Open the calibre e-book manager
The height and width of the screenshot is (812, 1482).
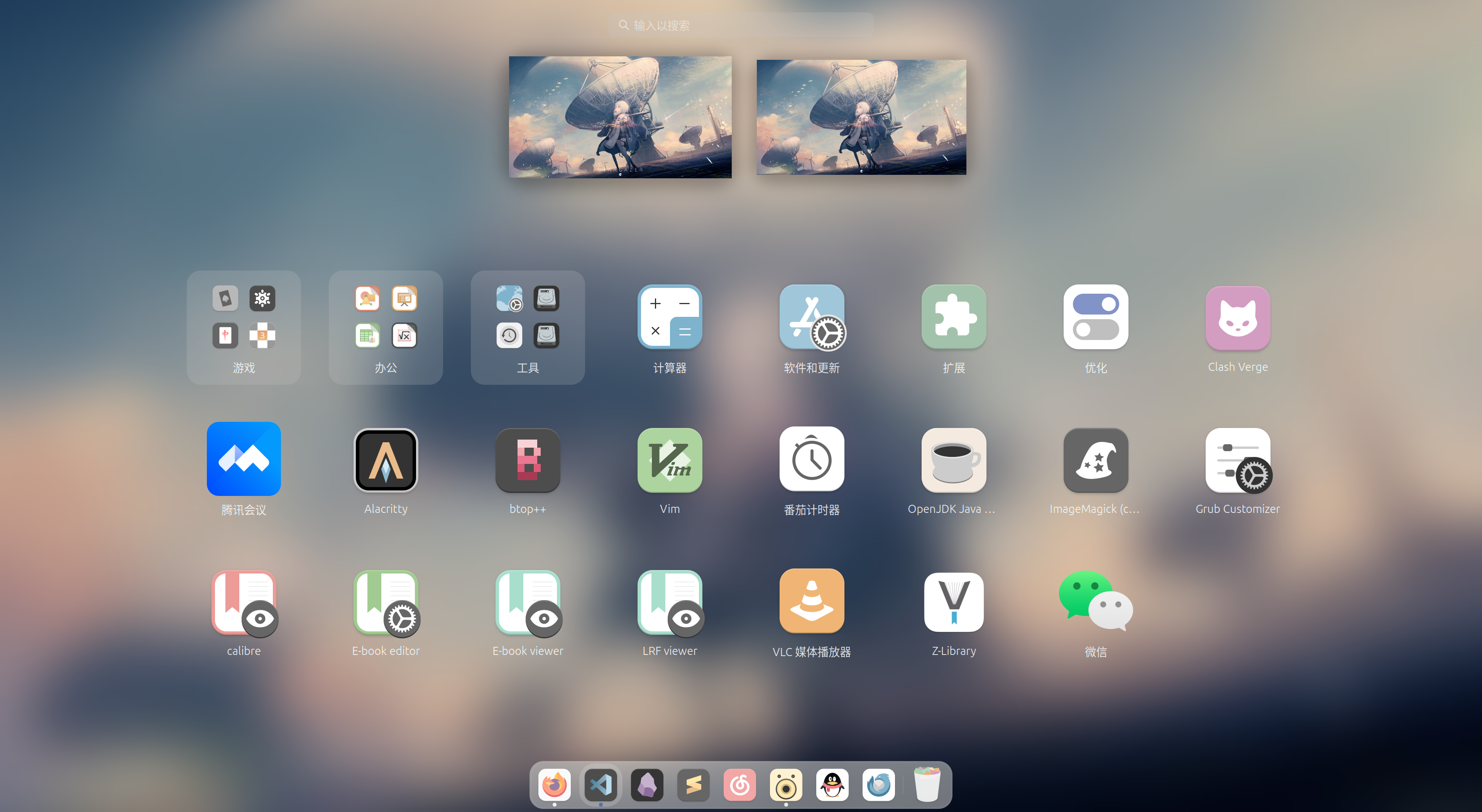244,602
